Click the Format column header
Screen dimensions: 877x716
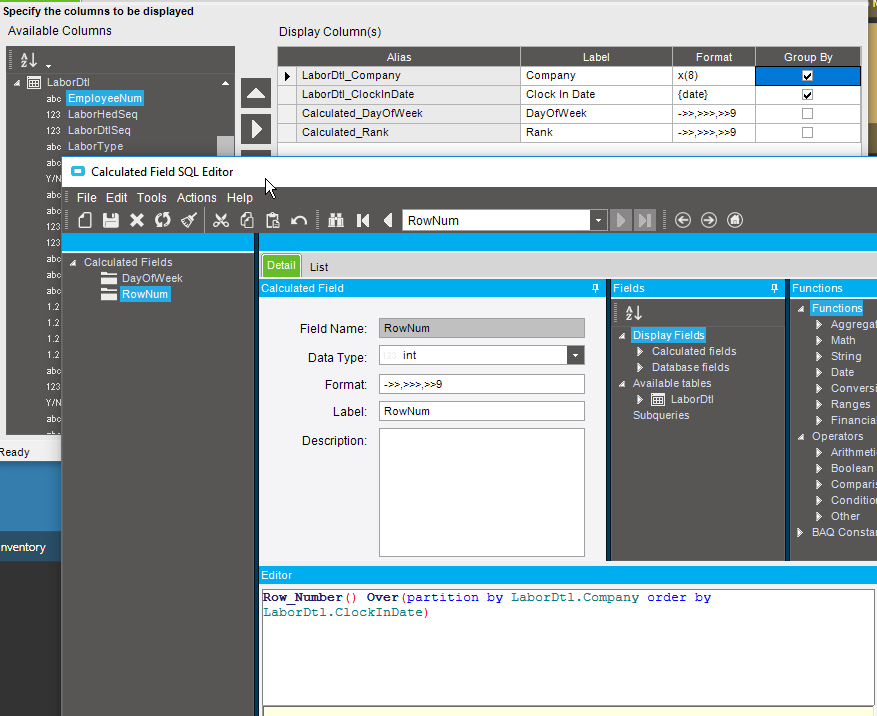713,57
